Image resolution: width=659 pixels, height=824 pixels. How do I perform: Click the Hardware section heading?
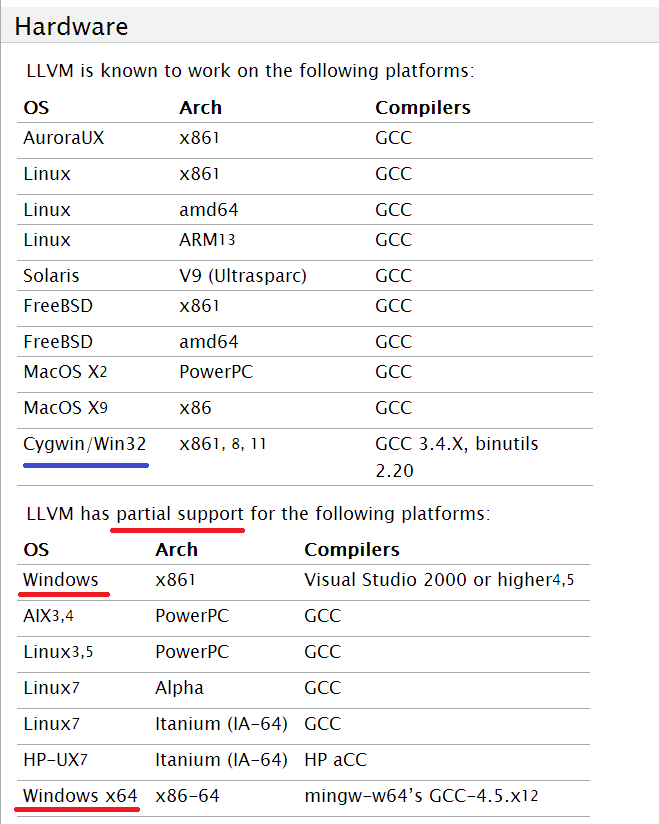point(71,26)
